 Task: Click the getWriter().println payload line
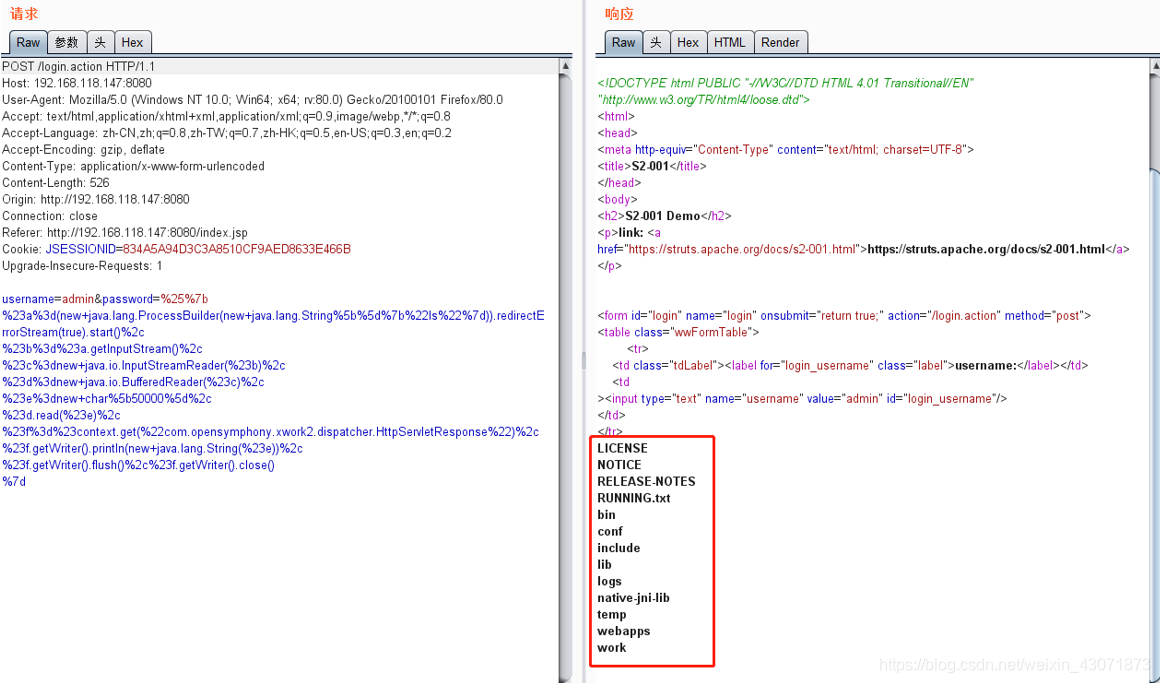click(152, 448)
